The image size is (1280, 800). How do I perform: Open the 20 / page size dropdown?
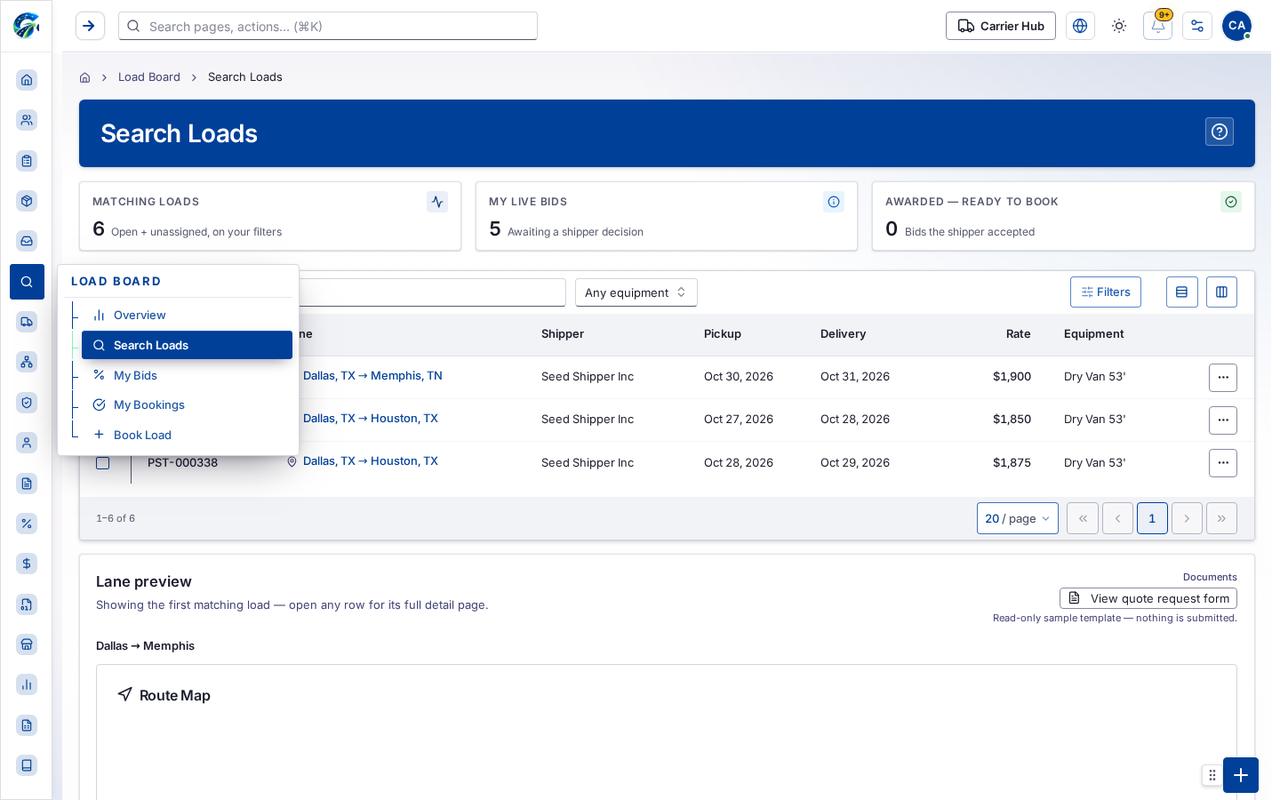point(1017,518)
